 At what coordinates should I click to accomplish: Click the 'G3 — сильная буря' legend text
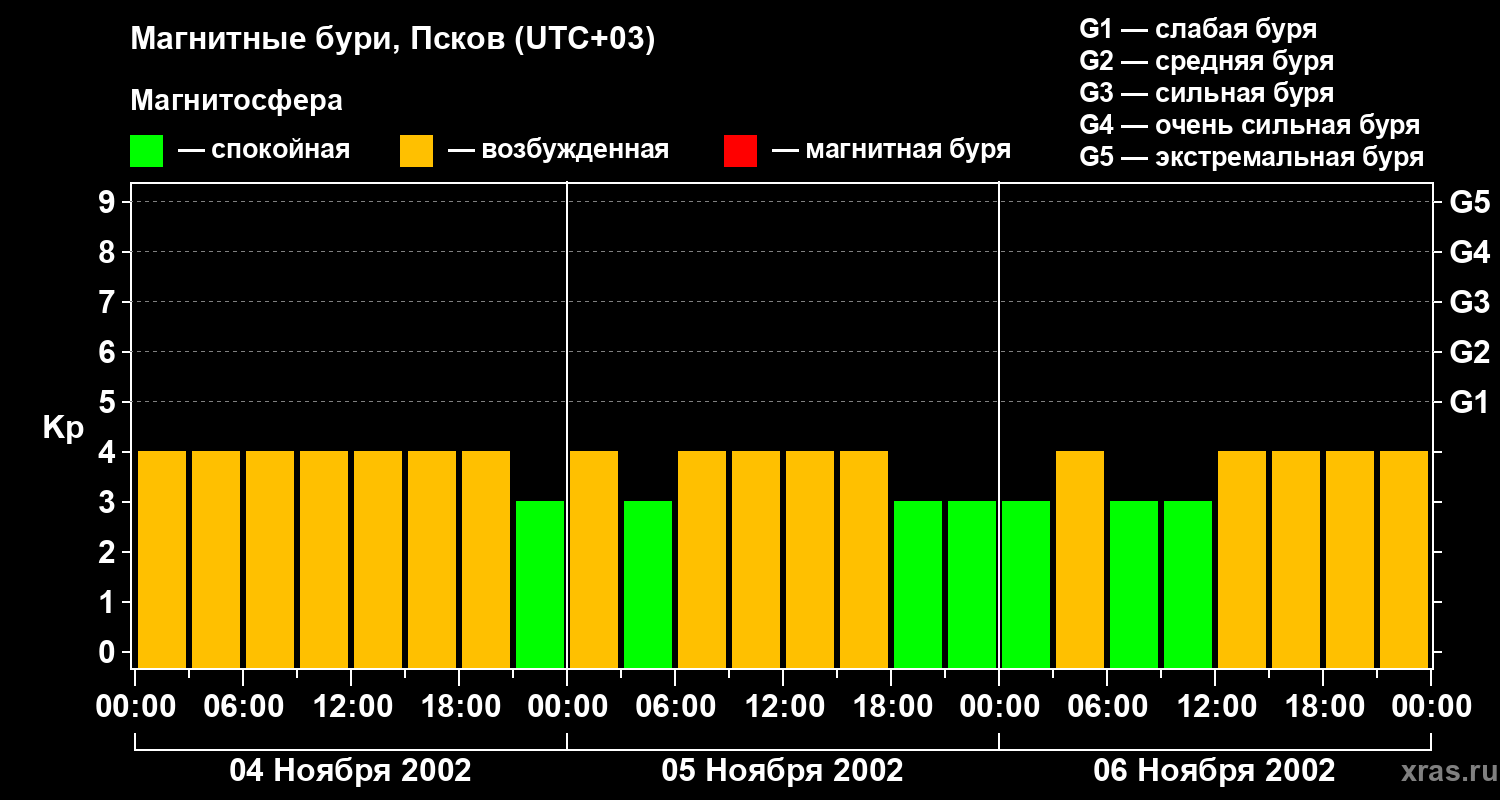point(1206,93)
